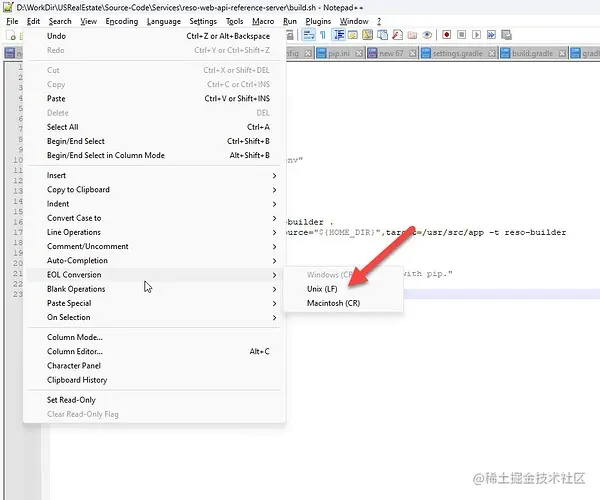Screen dimensions: 600x500
Task: Expand the Indent submenu
Action: tap(155, 204)
